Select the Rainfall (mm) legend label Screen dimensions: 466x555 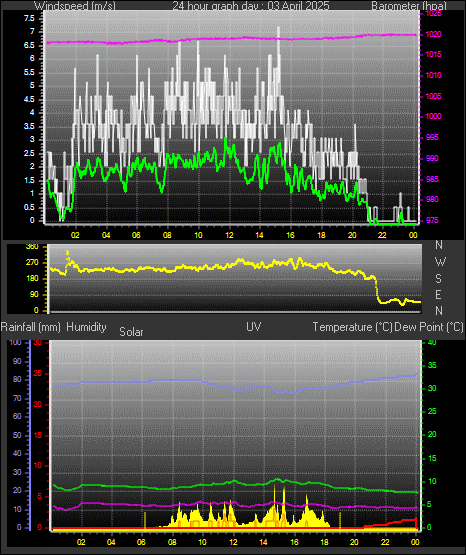pyautogui.click(x=30, y=327)
